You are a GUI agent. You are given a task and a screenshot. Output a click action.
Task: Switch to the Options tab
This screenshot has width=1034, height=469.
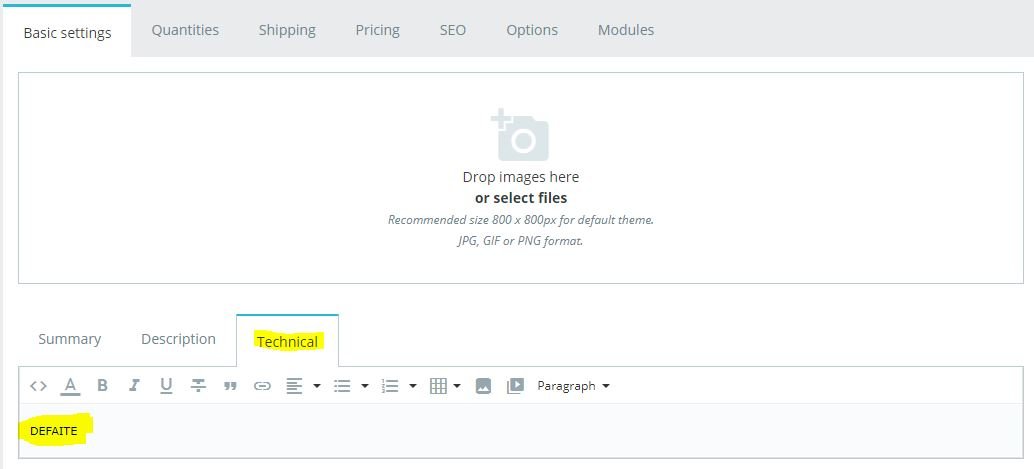point(532,30)
